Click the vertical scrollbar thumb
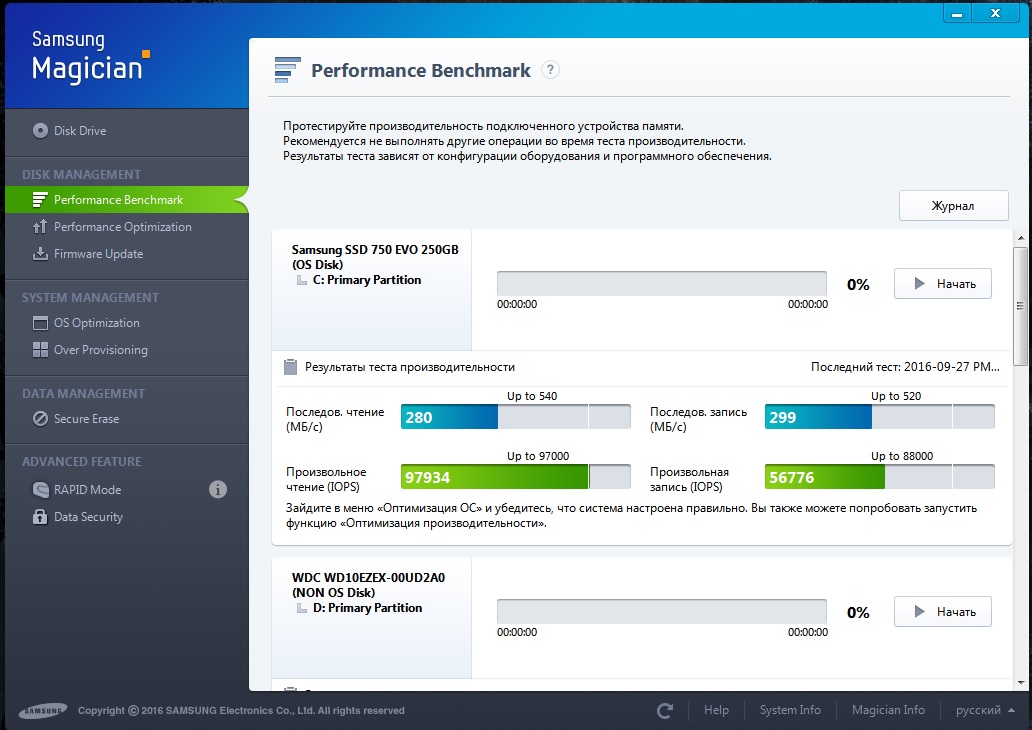 [x=1020, y=306]
